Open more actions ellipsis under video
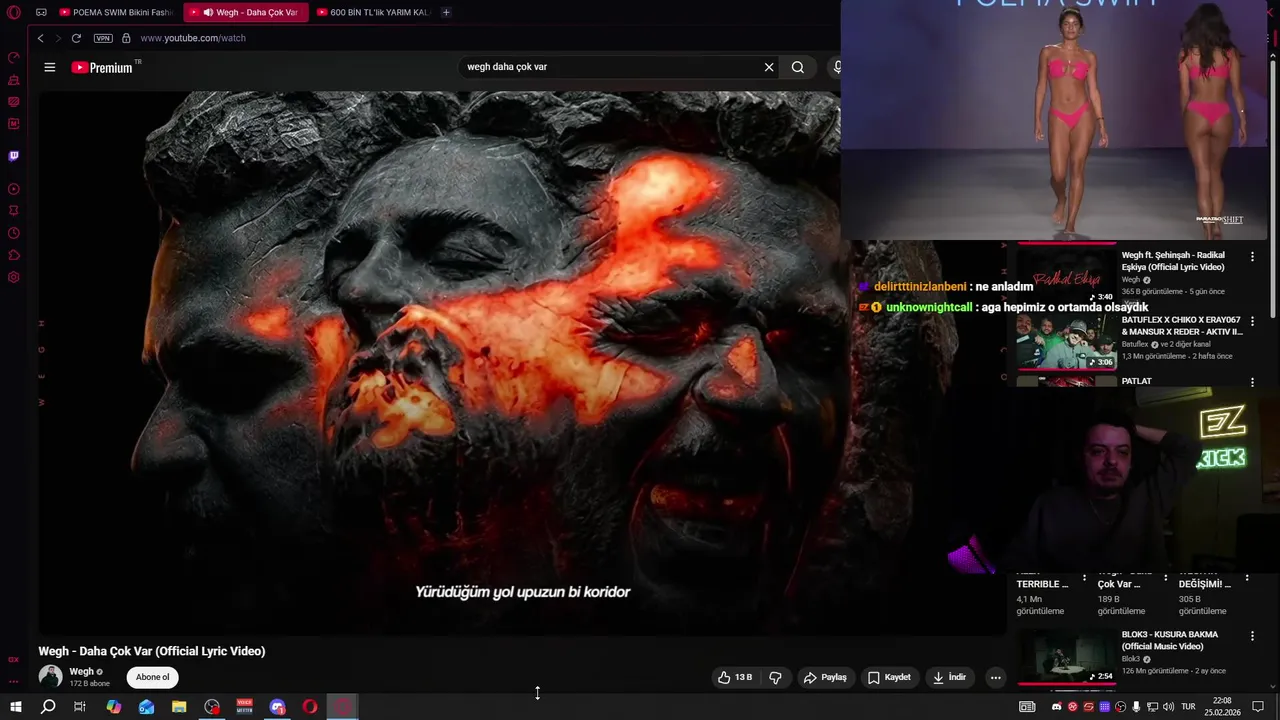This screenshot has width=1280, height=720. pyautogui.click(x=995, y=677)
